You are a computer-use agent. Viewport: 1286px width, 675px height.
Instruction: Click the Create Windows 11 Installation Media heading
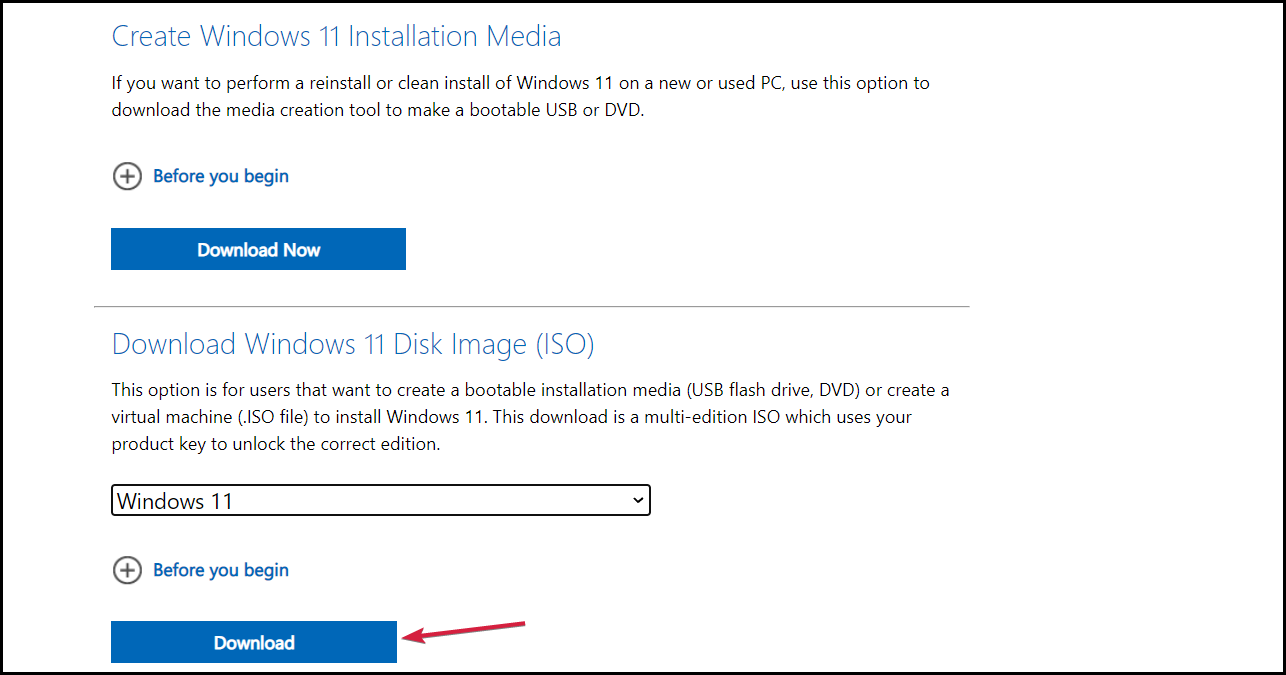336,35
